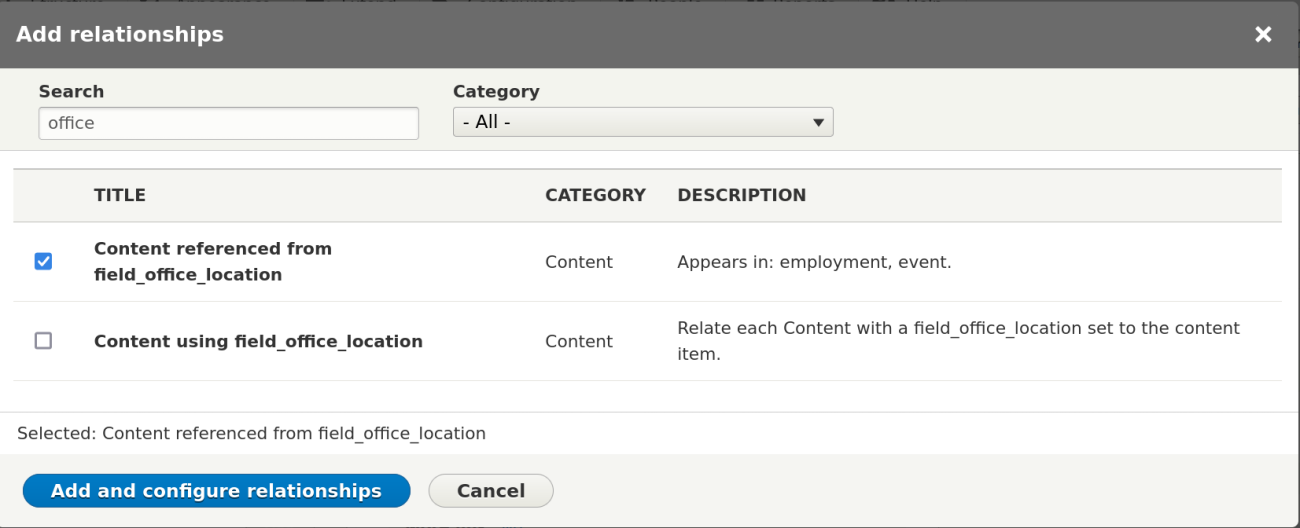The height and width of the screenshot is (528, 1300).
Task: Click the DESCRIPTION column header
Action: tap(741, 195)
